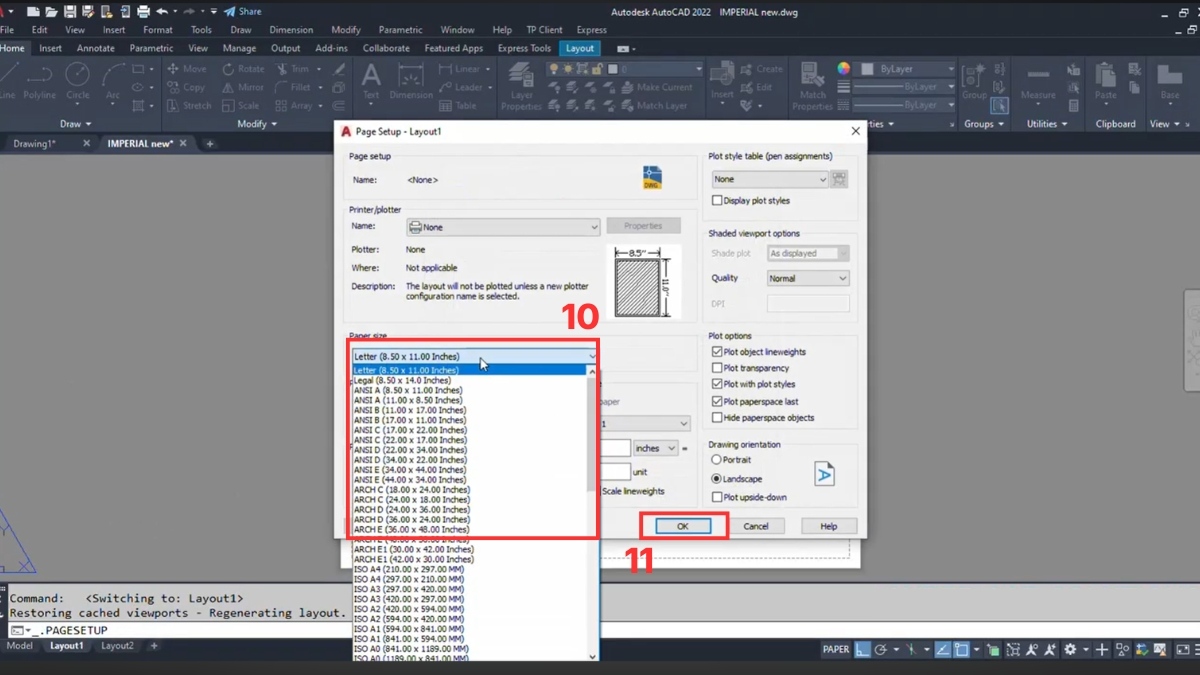
Task: Click Help in Page Setup dialog
Action: [x=829, y=526]
